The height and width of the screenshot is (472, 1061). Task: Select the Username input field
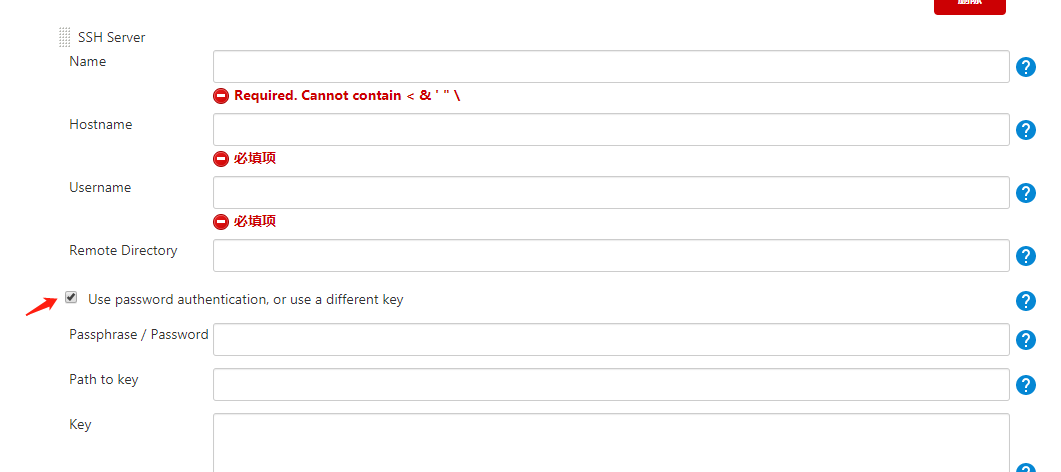pos(610,193)
